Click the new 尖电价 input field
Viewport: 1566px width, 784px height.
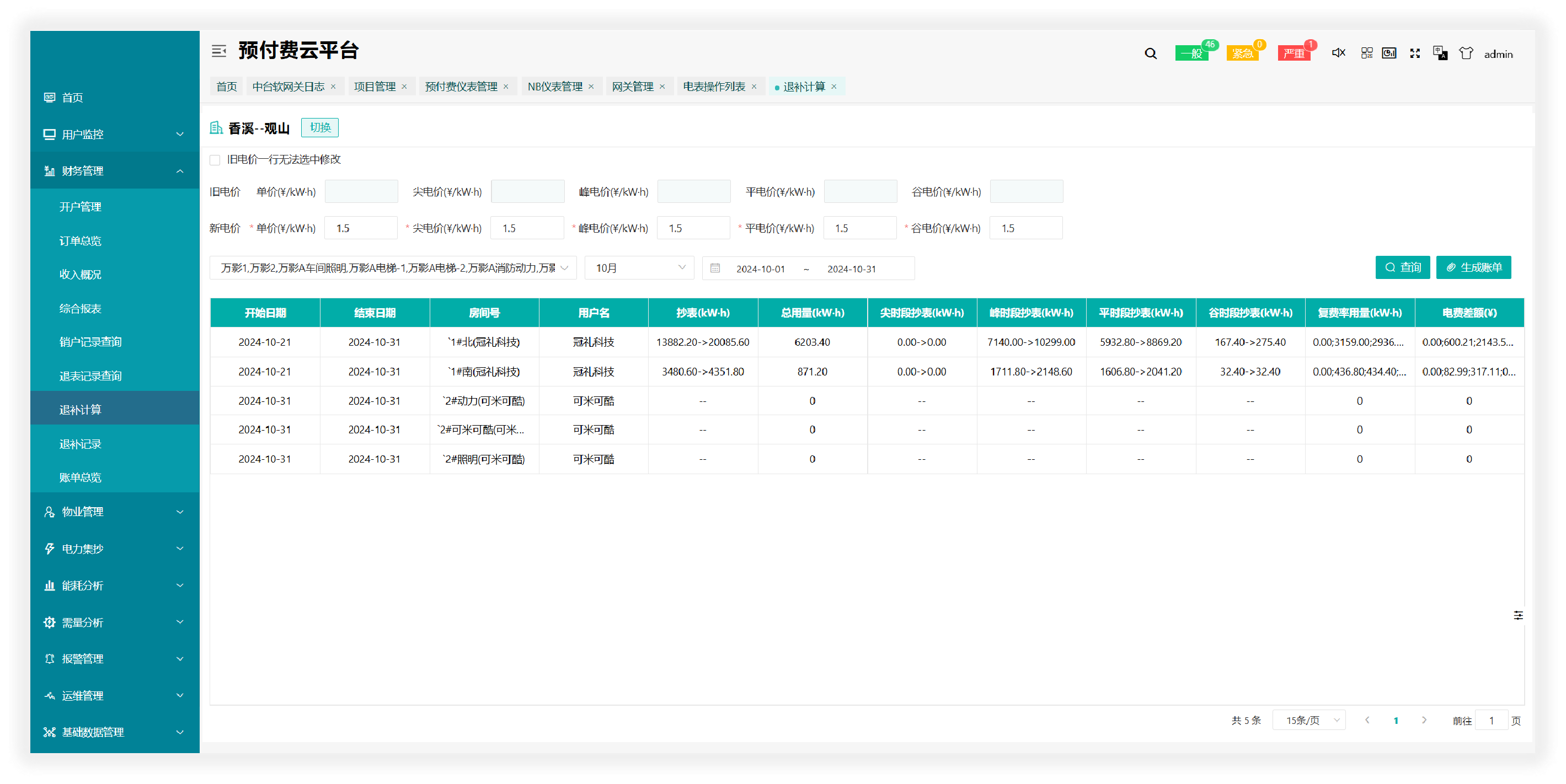[x=527, y=228]
